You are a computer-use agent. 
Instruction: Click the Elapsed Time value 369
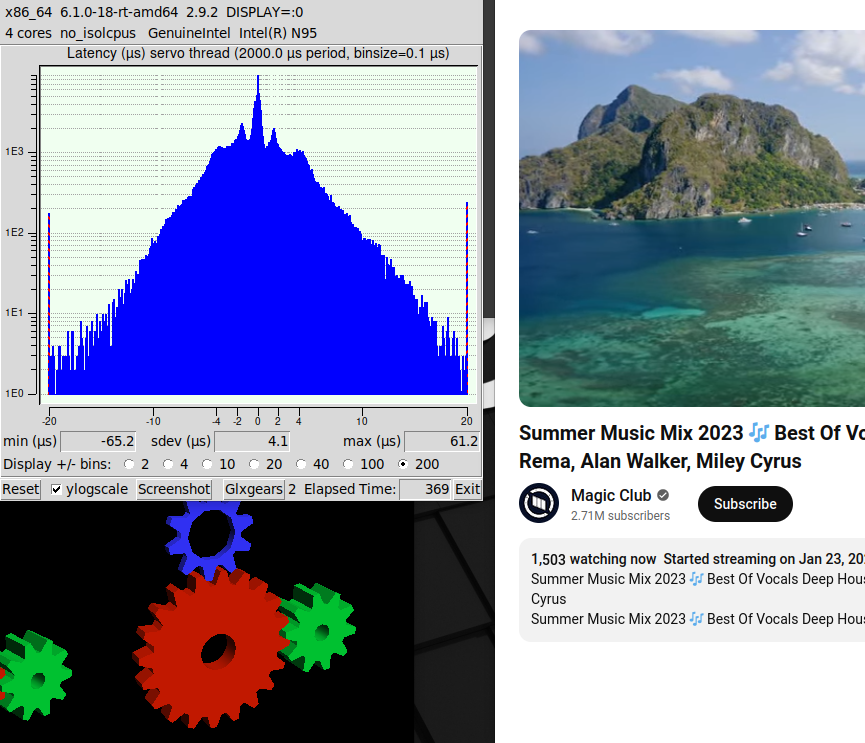[x=425, y=489]
